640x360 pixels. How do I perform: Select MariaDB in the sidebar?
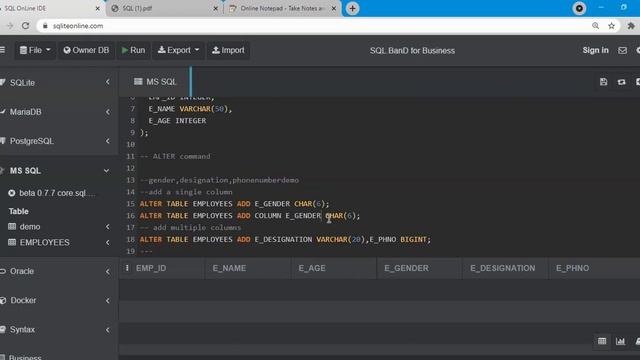(25, 112)
